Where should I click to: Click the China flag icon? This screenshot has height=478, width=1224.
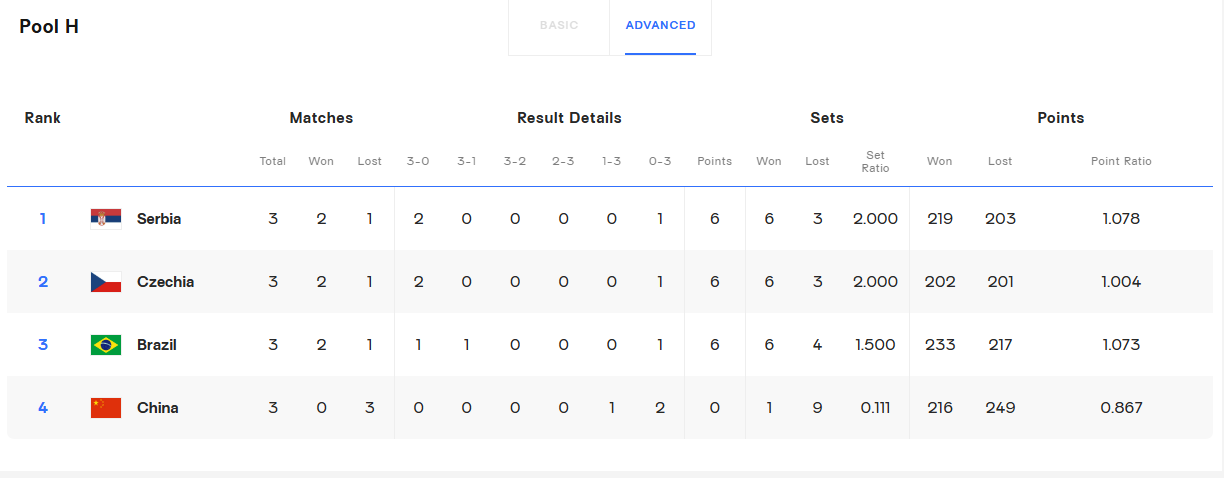[105, 408]
